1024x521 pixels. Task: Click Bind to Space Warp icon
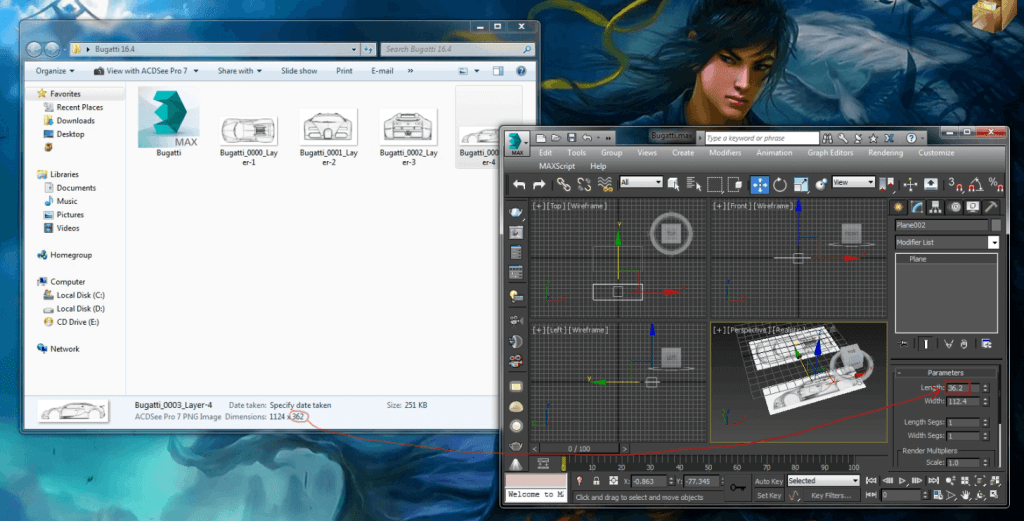coord(605,185)
